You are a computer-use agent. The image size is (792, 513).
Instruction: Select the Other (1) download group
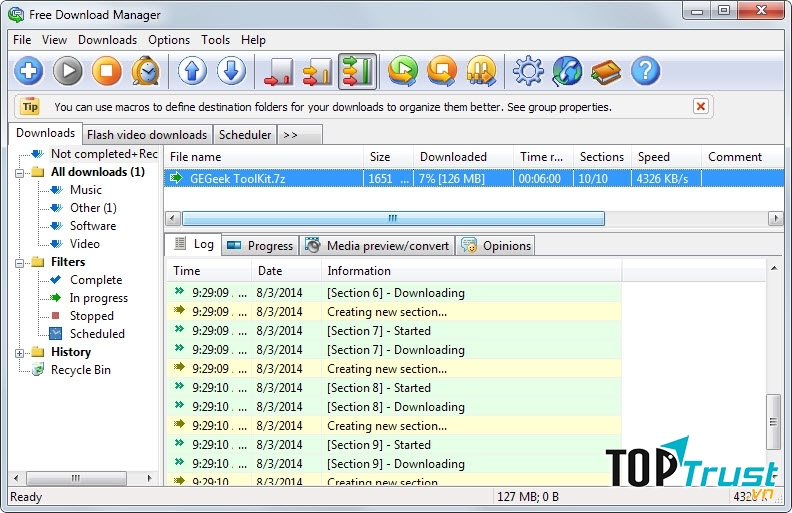click(93, 208)
